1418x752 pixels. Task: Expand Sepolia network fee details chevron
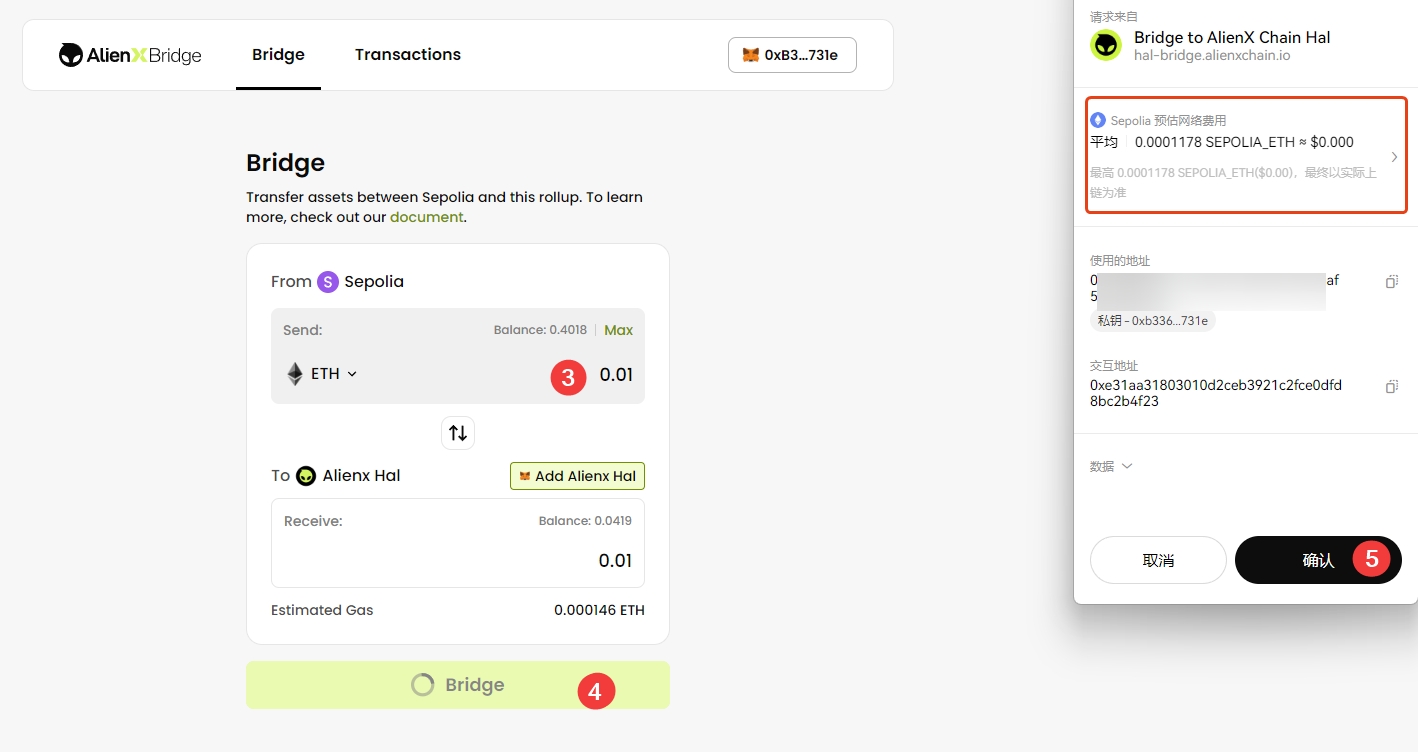pyautogui.click(x=1394, y=157)
